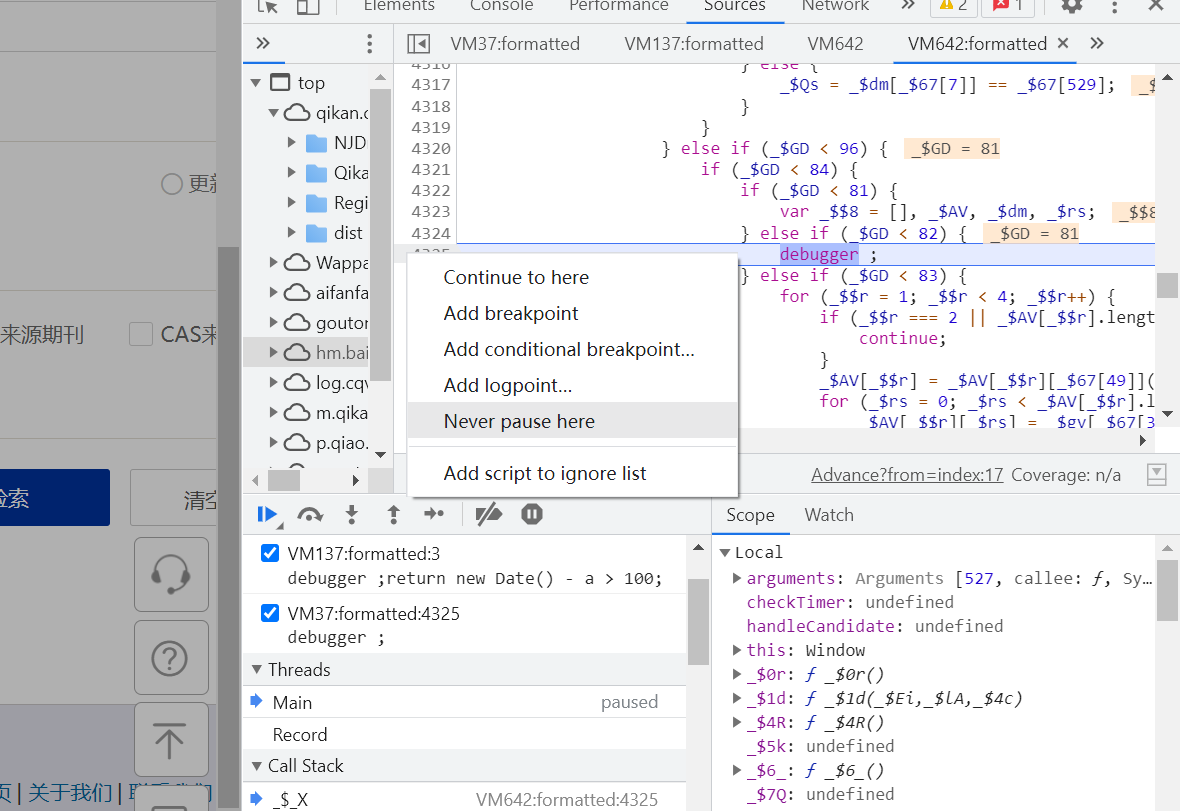The width and height of the screenshot is (1180, 811).
Task: Click the navigator tree vertical scrollbar
Action: [380, 233]
